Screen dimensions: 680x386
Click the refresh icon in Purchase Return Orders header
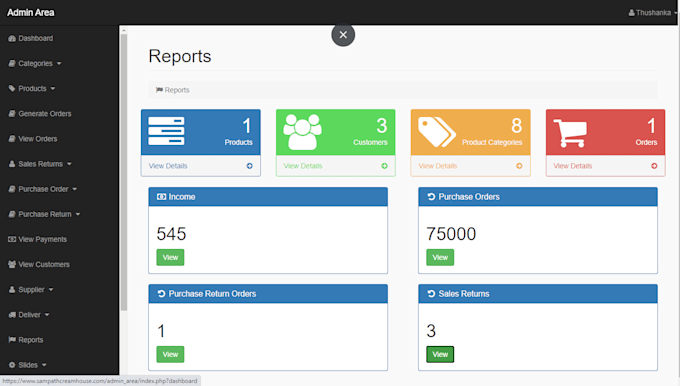point(161,294)
